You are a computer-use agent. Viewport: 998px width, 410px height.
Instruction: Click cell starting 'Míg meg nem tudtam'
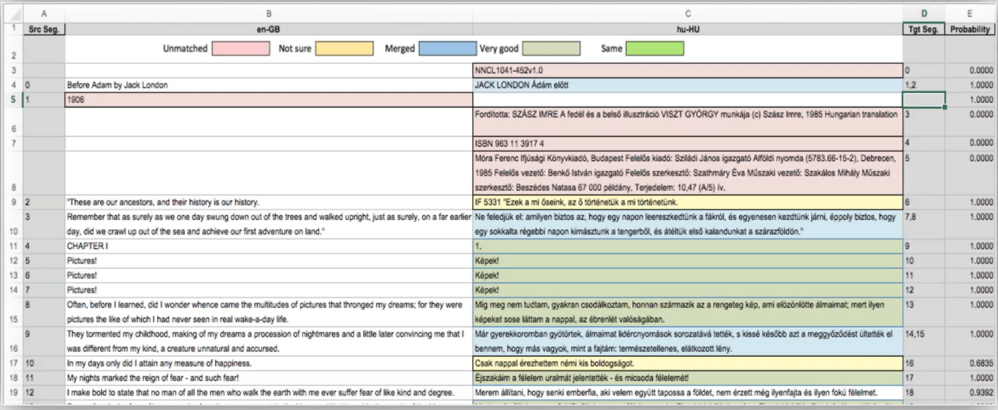pyautogui.click(x=688, y=312)
